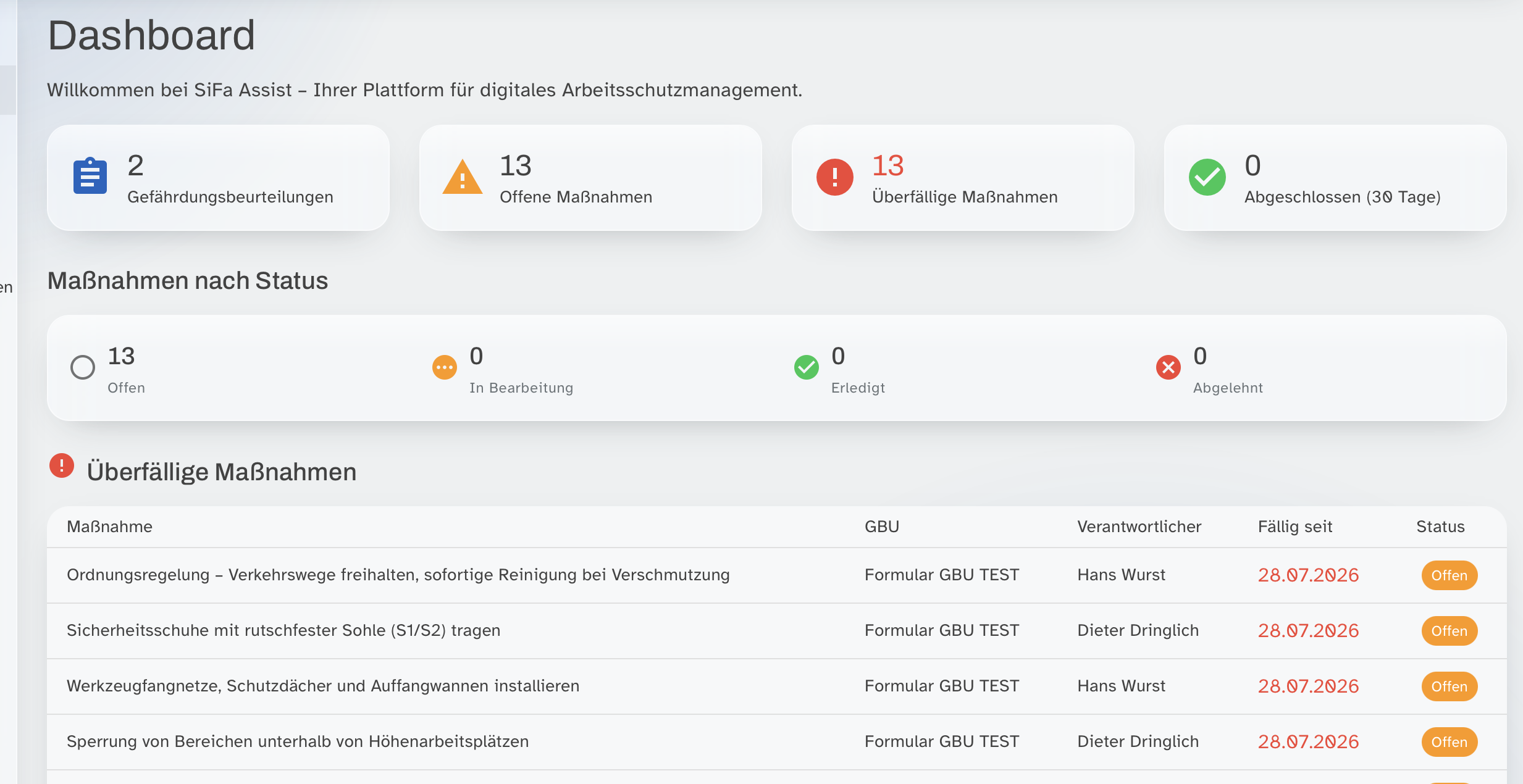Viewport: 1523px width, 784px height.
Task: Click due date 28.07.2026 in Sicherheitsschuhe row
Action: pos(1309,630)
